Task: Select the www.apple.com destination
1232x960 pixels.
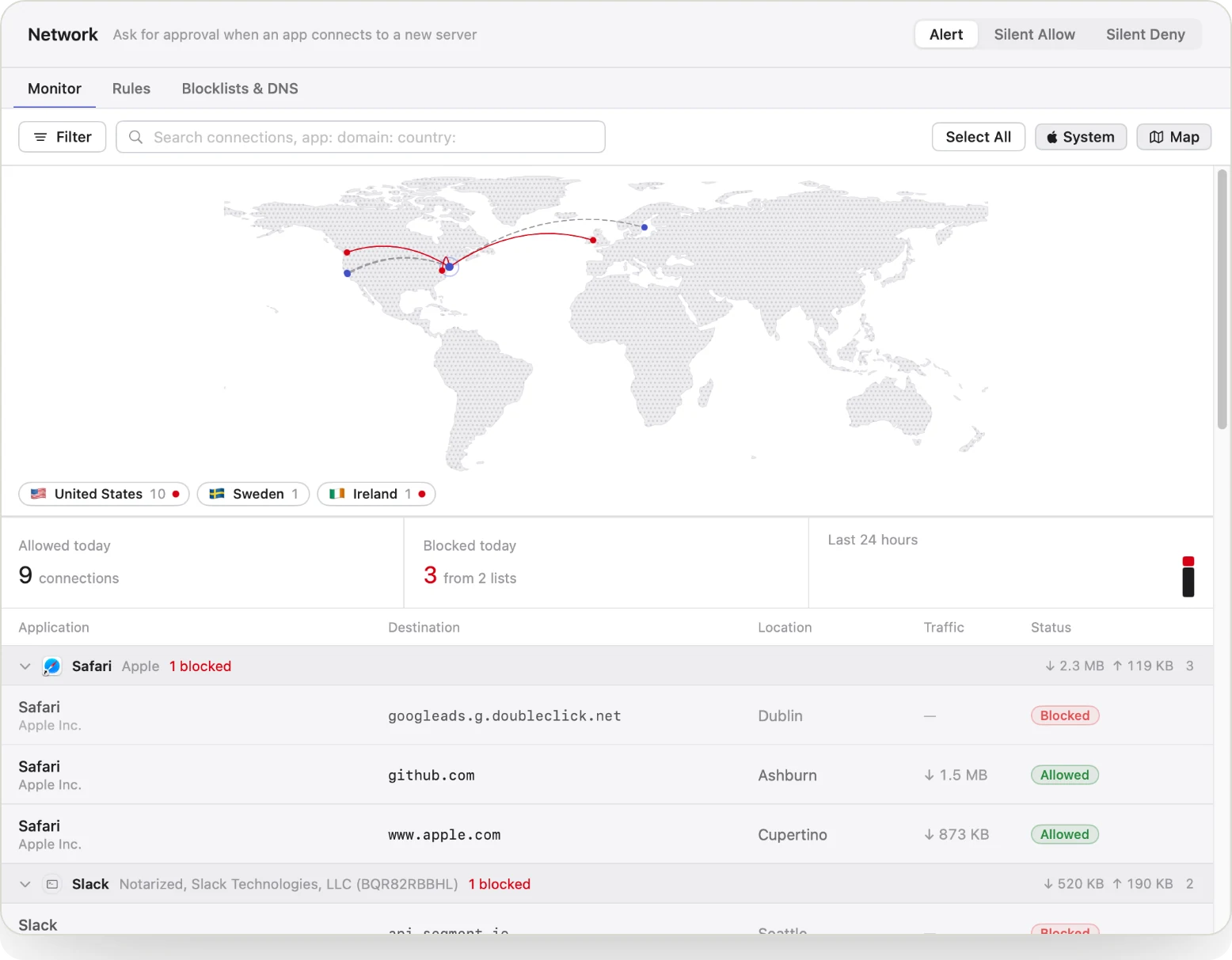Action: click(444, 835)
